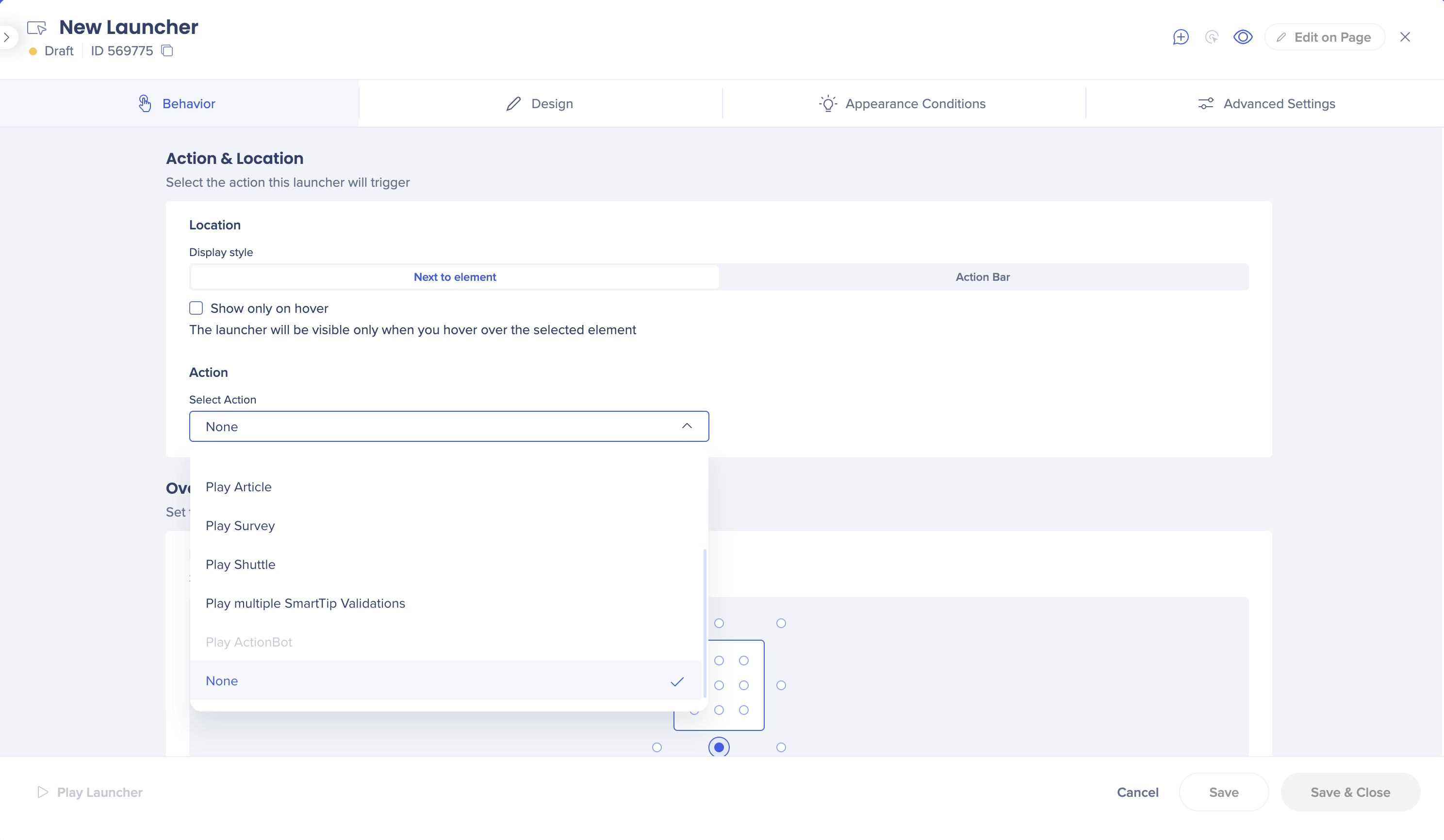Click the add comment speech bubble icon
The width and height of the screenshot is (1444, 840).
(1181, 37)
